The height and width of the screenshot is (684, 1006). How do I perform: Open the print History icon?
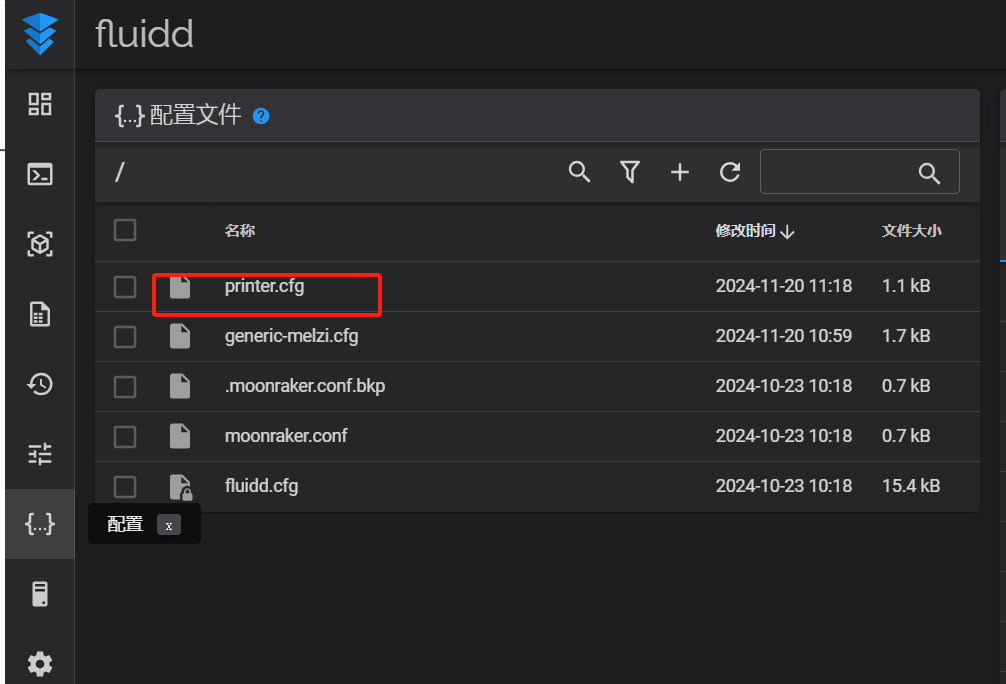[x=40, y=384]
